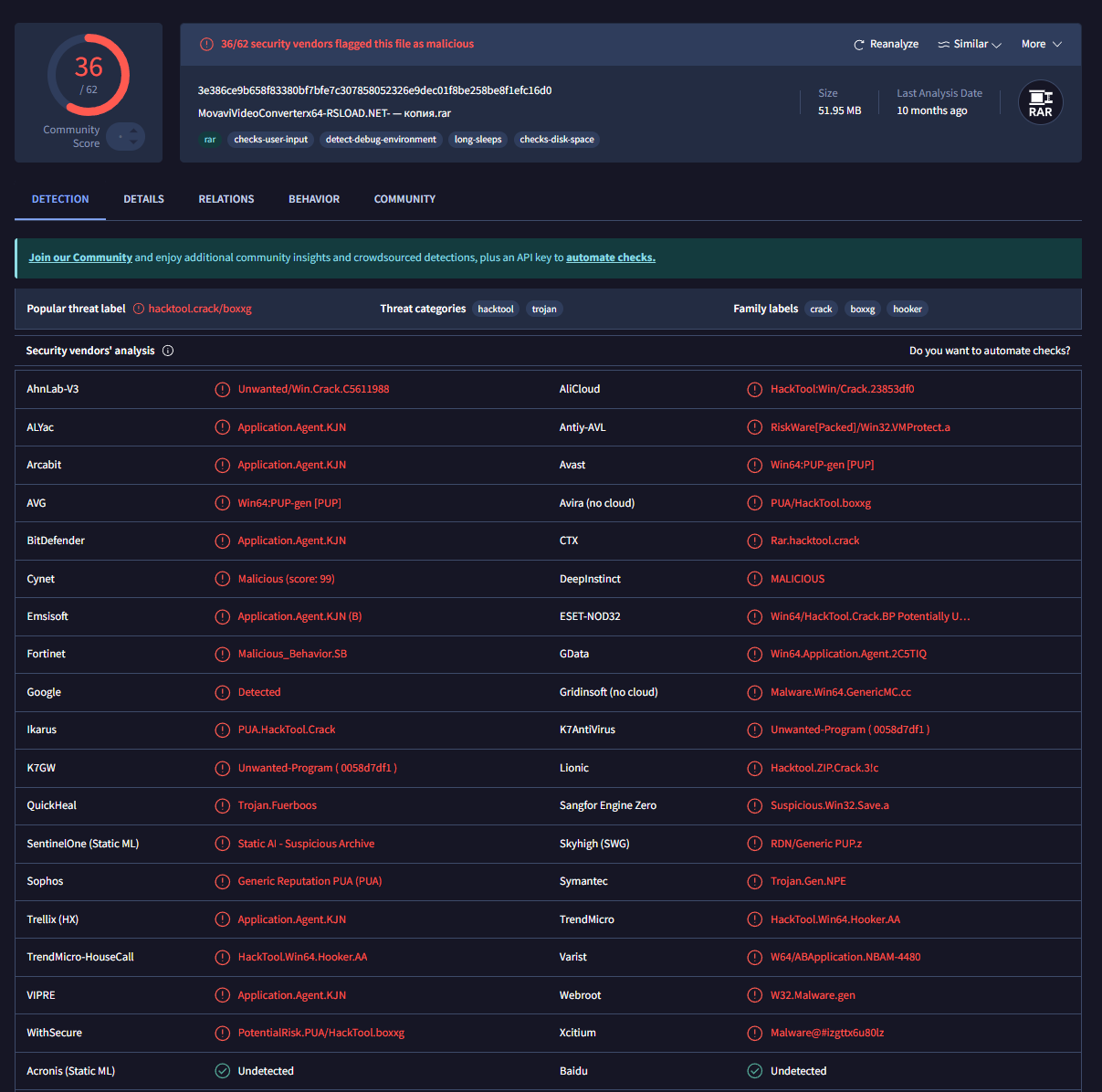Image resolution: width=1102 pixels, height=1092 pixels.
Task: Click the alert icon for QuickHeal Trojan.Fuerboos
Action: [222, 805]
